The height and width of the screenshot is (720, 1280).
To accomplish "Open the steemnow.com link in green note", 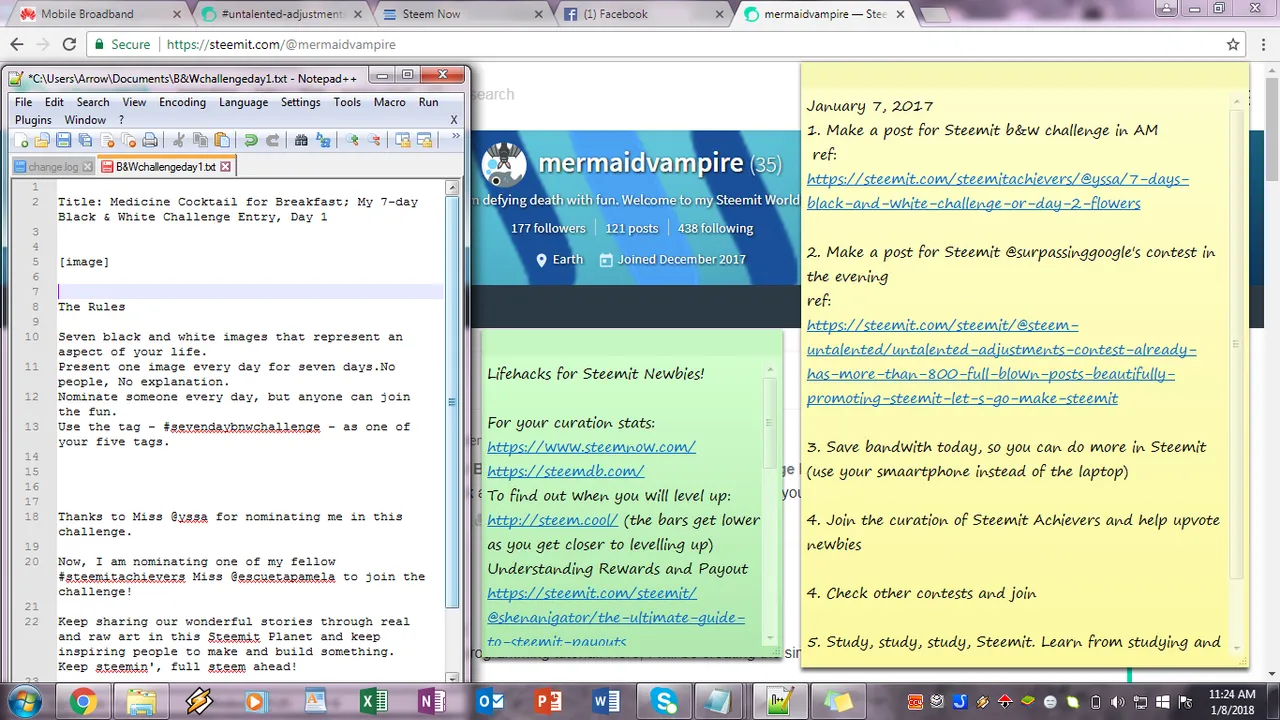I will 591,447.
